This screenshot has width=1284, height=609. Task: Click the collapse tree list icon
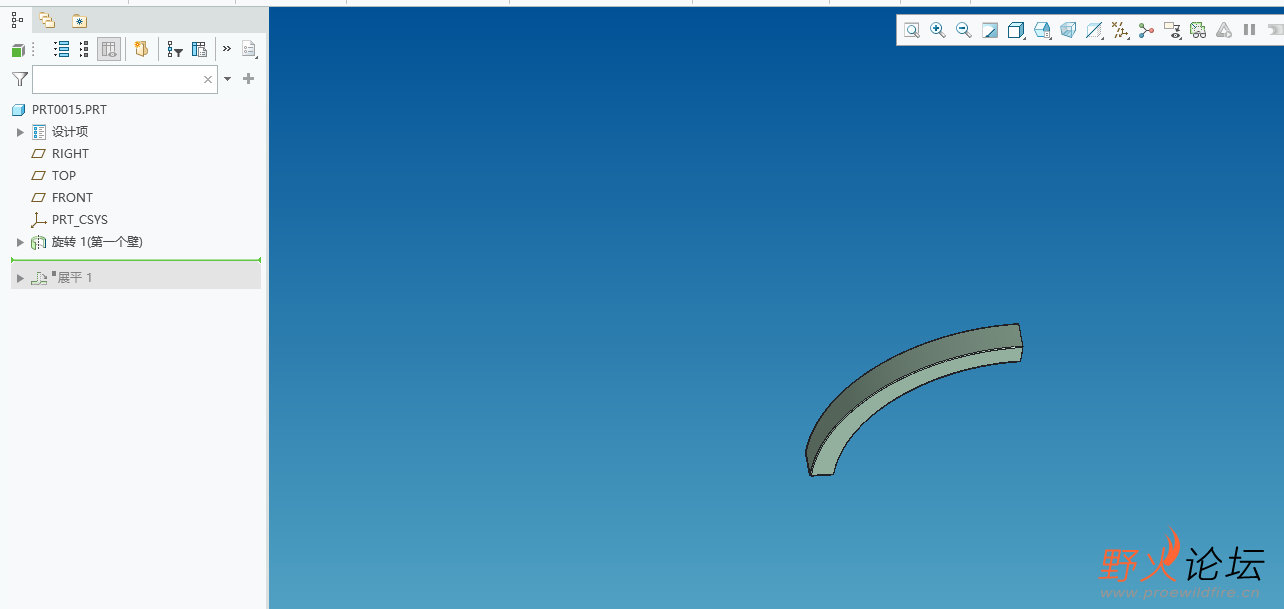pyautogui.click(x=84, y=49)
